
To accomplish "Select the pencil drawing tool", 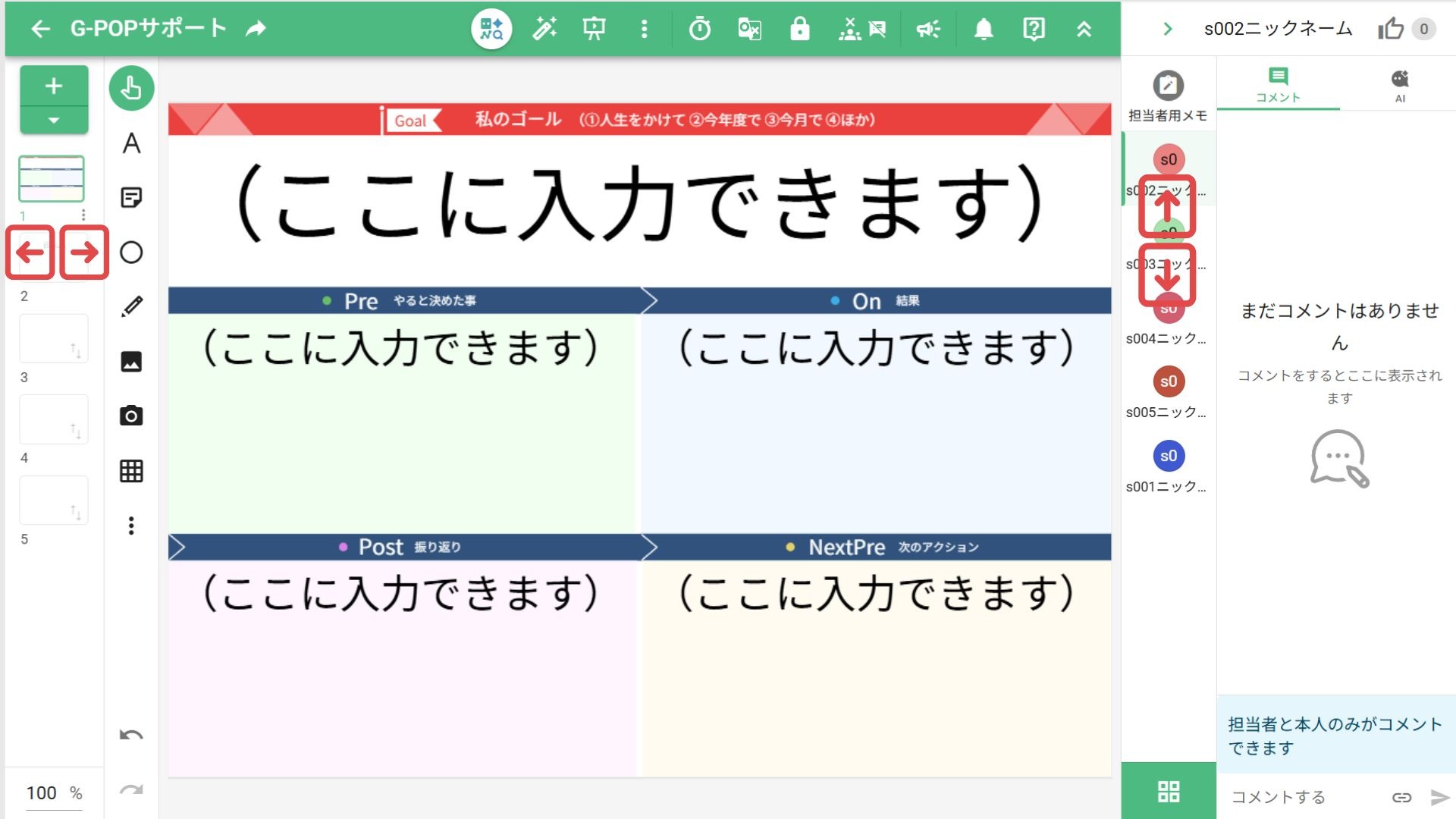I will 131,307.
